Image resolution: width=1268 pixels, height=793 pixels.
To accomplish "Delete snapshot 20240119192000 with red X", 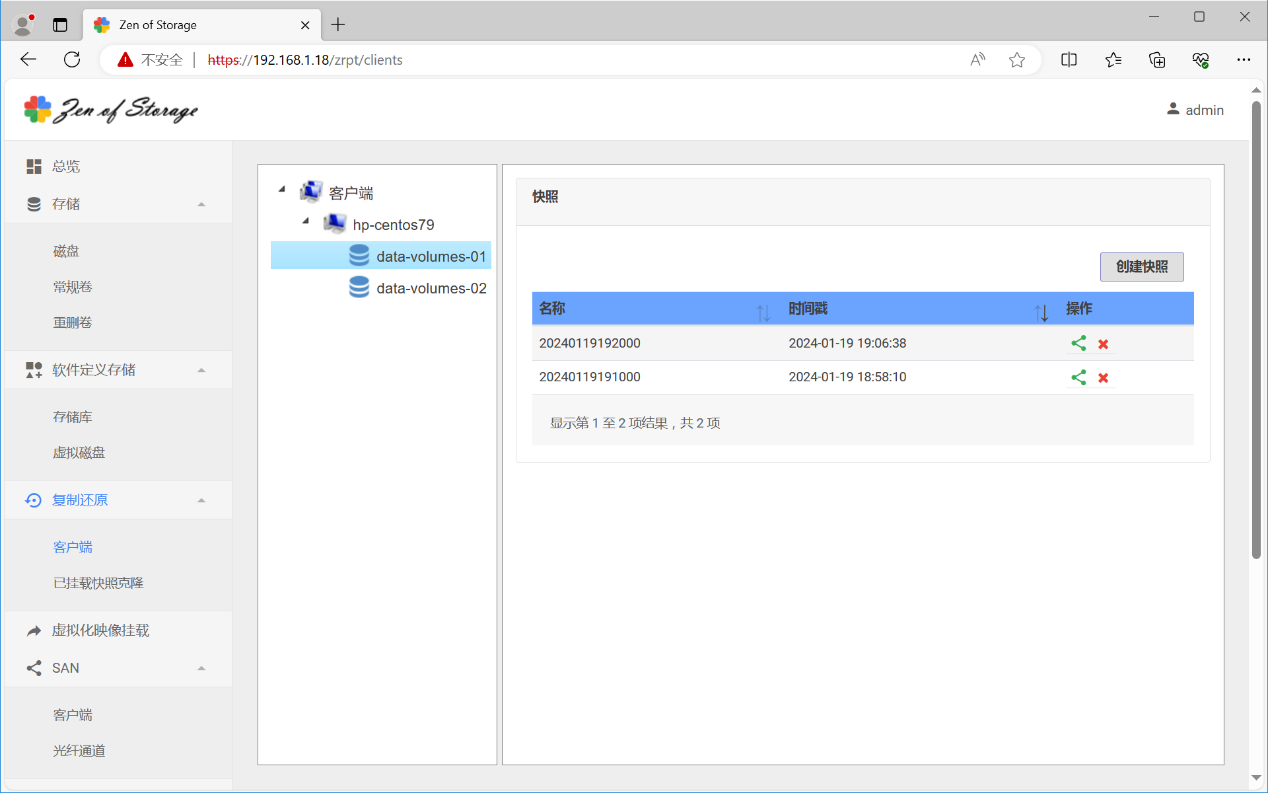I will 1103,344.
